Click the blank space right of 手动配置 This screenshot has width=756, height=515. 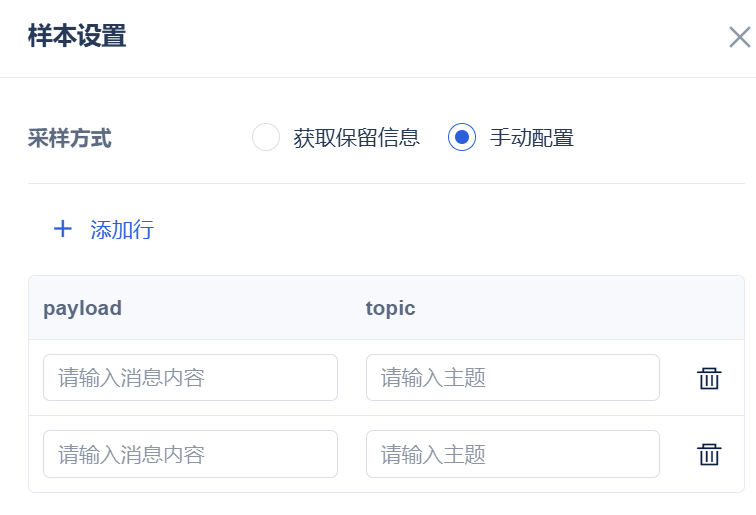pos(660,138)
